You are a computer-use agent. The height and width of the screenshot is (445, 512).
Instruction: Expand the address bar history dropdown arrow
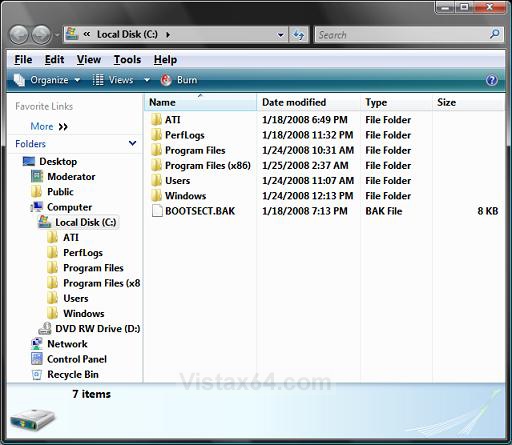(x=281, y=35)
